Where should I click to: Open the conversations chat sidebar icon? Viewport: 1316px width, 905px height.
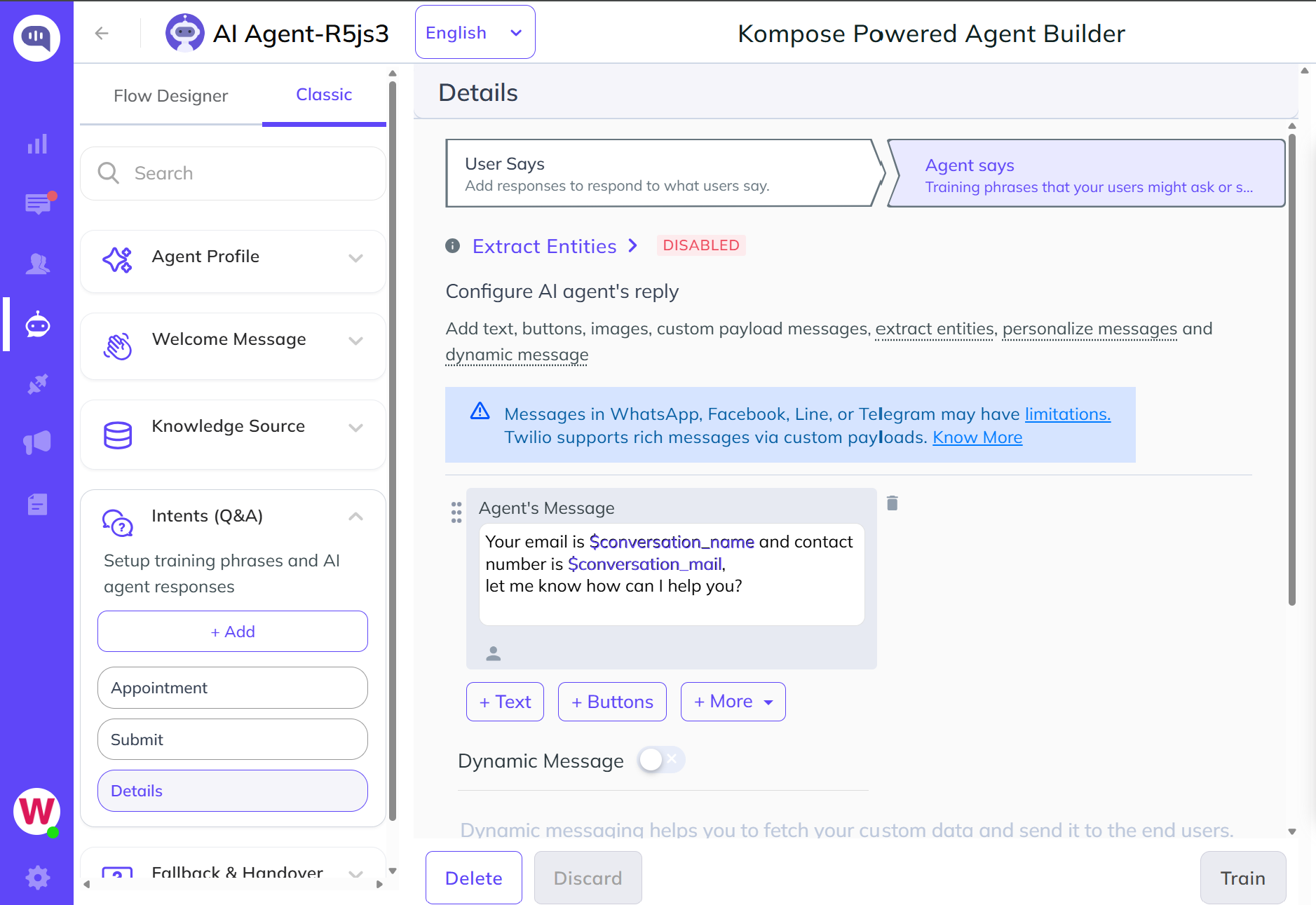(x=39, y=203)
